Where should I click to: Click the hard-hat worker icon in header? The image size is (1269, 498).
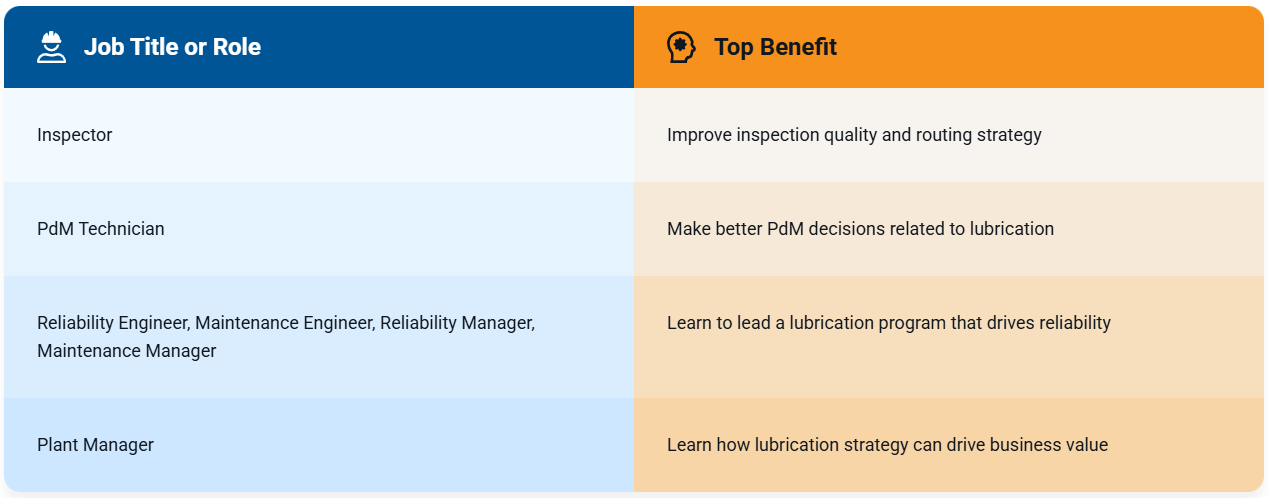point(51,47)
